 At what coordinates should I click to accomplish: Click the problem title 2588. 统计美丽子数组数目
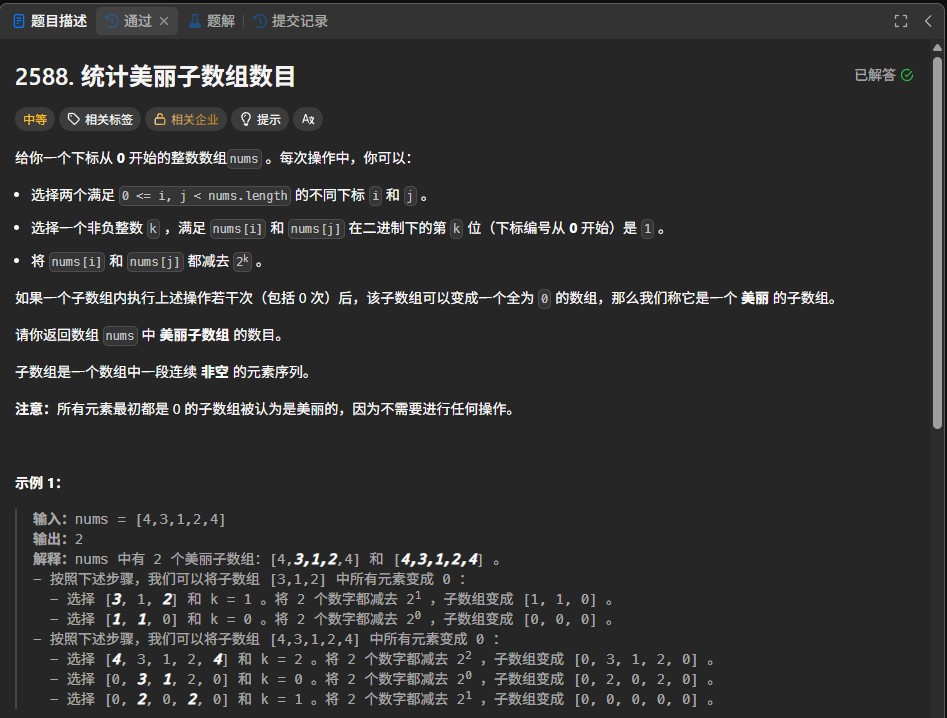(155, 77)
